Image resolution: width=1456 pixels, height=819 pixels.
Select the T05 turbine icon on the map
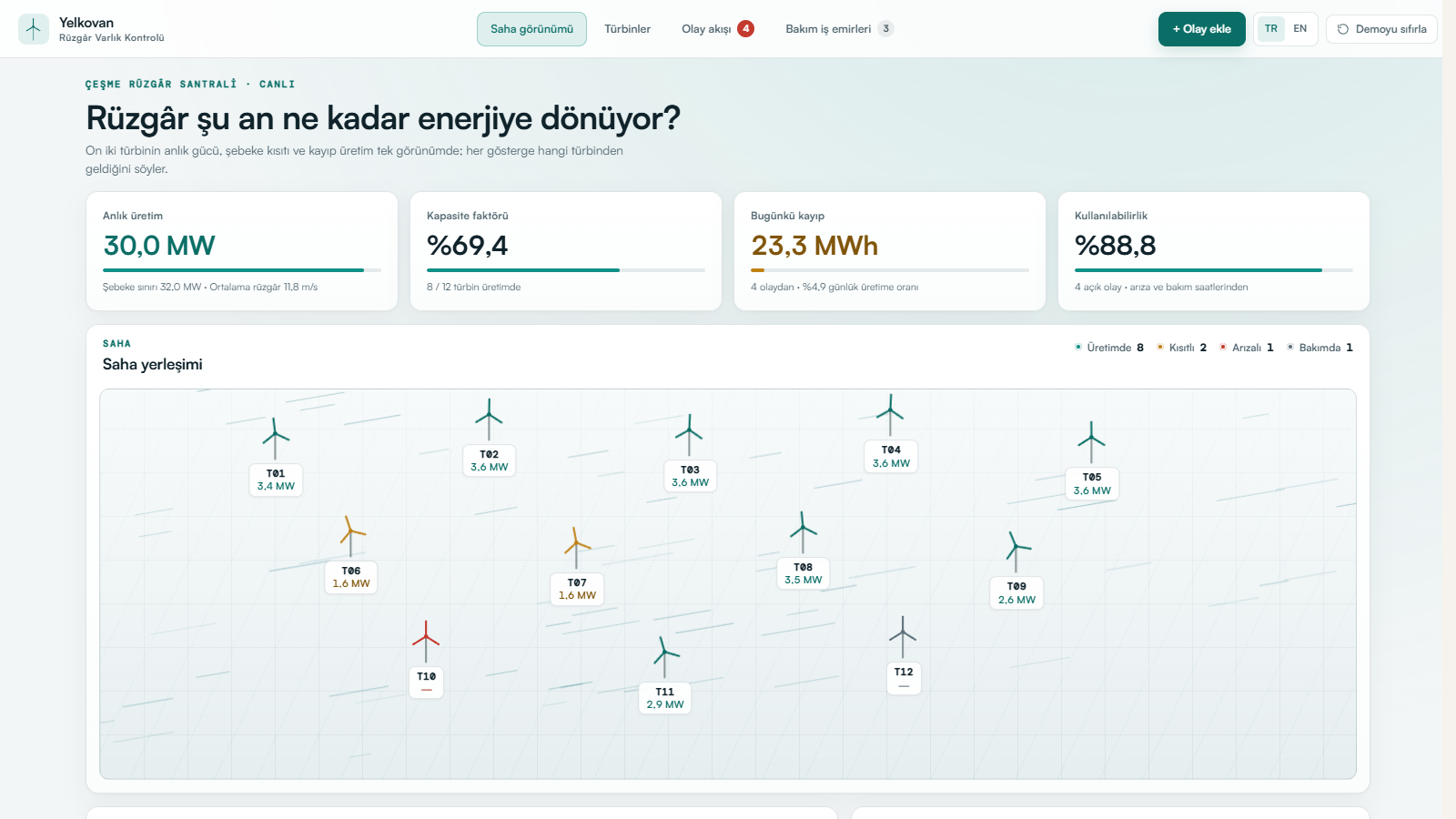pyautogui.click(x=1091, y=443)
